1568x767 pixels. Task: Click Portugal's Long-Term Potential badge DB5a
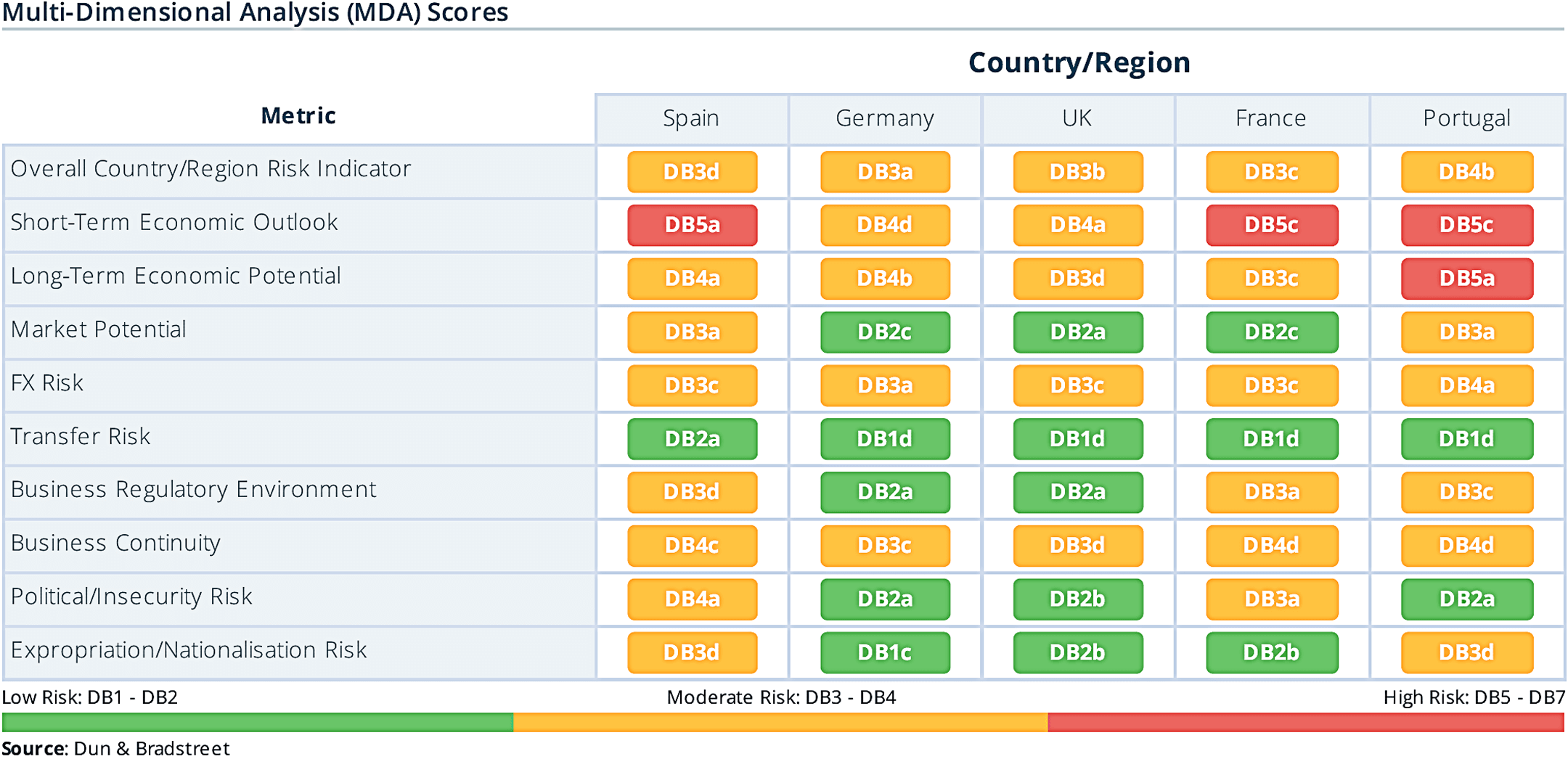(1467, 279)
